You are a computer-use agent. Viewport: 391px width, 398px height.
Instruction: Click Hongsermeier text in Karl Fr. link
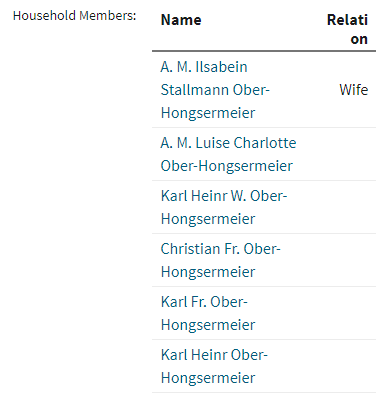pyautogui.click(x=208, y=325)
